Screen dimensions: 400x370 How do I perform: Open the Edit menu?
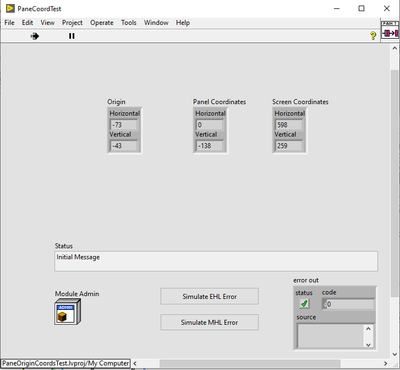[27, 23]
